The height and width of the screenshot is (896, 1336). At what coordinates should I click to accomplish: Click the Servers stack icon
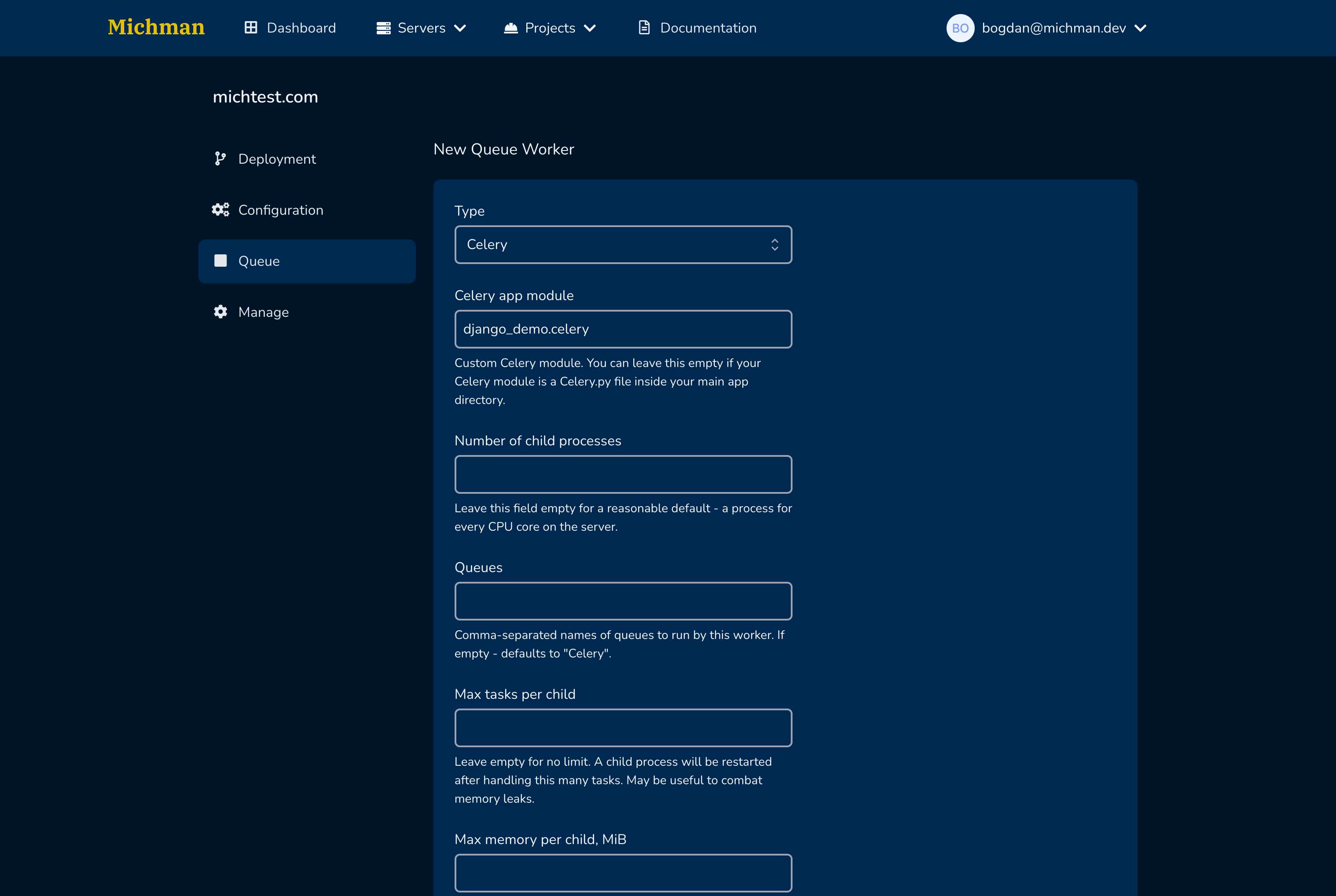pos(383,28)
